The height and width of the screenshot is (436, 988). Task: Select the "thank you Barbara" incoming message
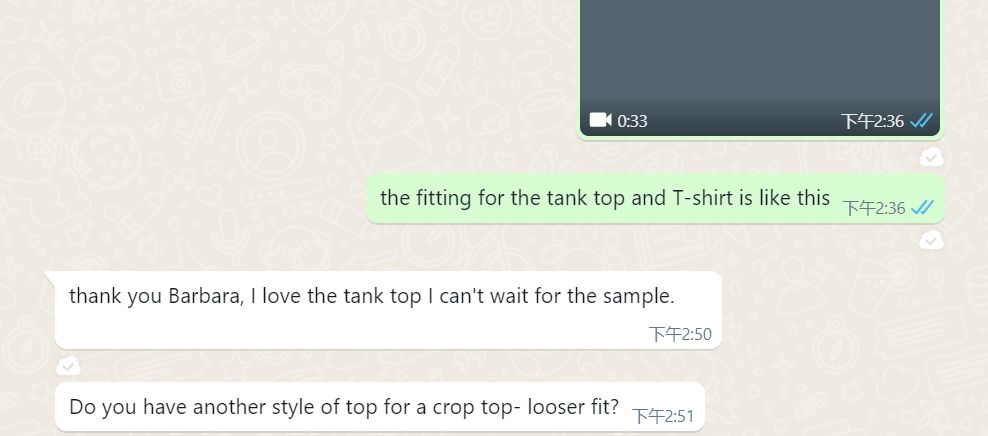[388, 310]
